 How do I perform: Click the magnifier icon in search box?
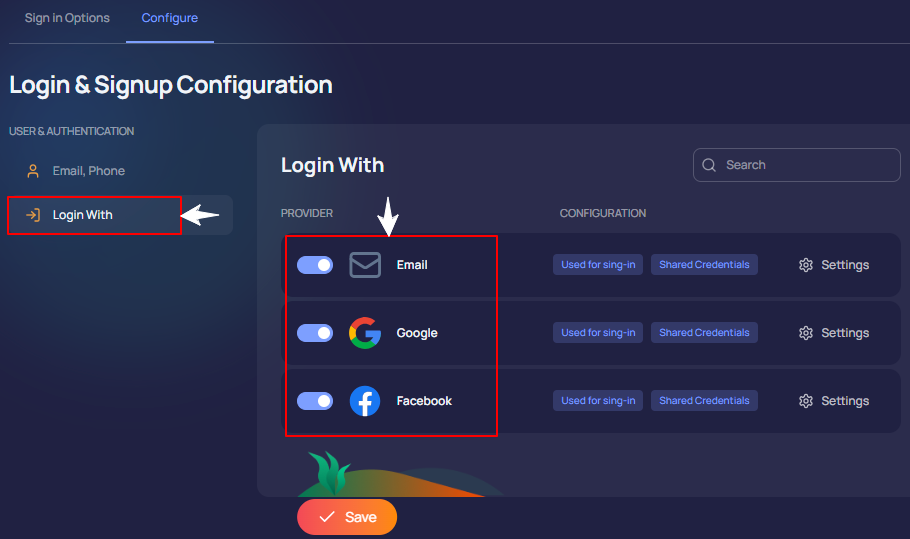[709, 165]
